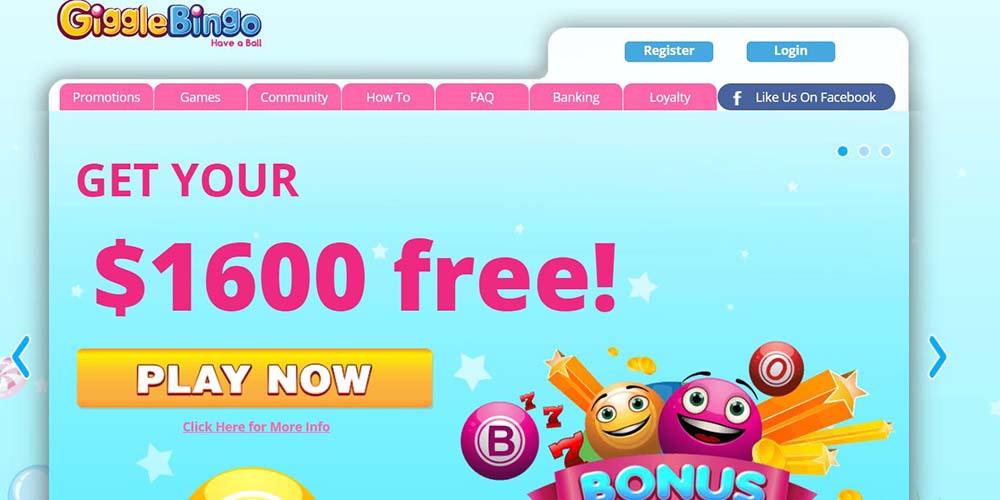The width and height of the screenshot is (1000, 500).
Task: Select the third carousel dot
Action: coord(886,151)
